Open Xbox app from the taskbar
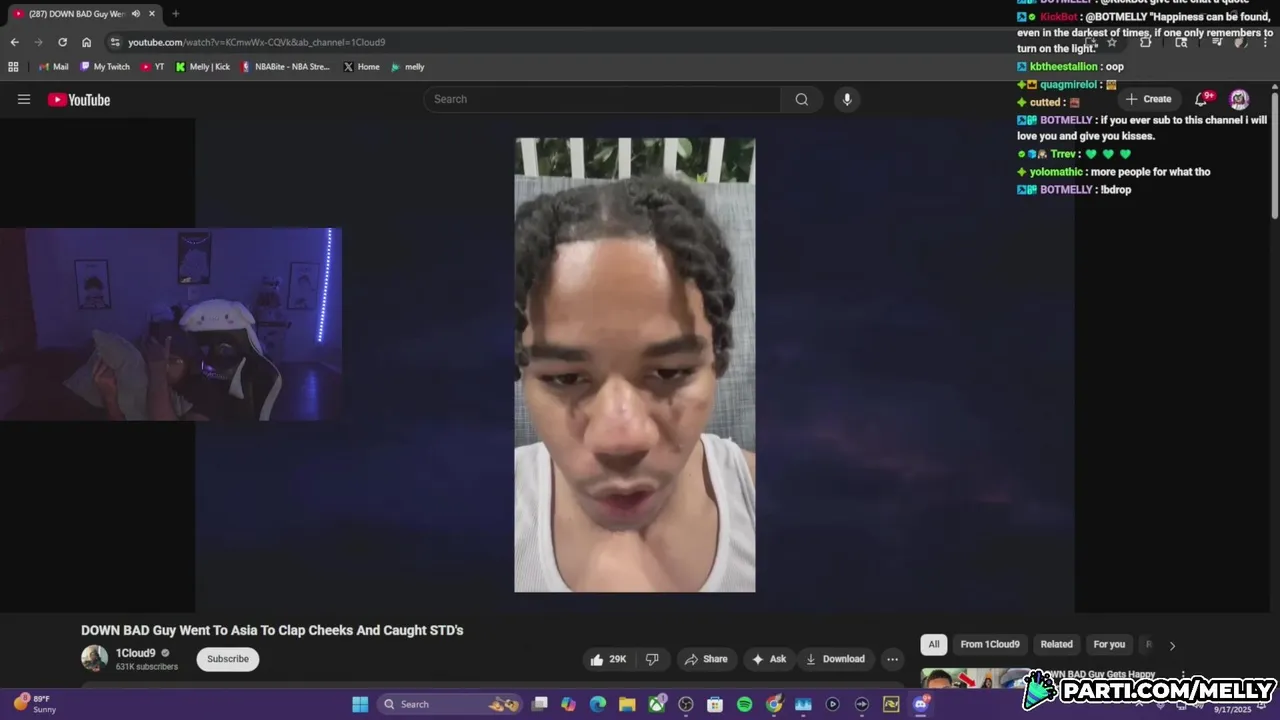1280x720 pixels. (657, 704)
